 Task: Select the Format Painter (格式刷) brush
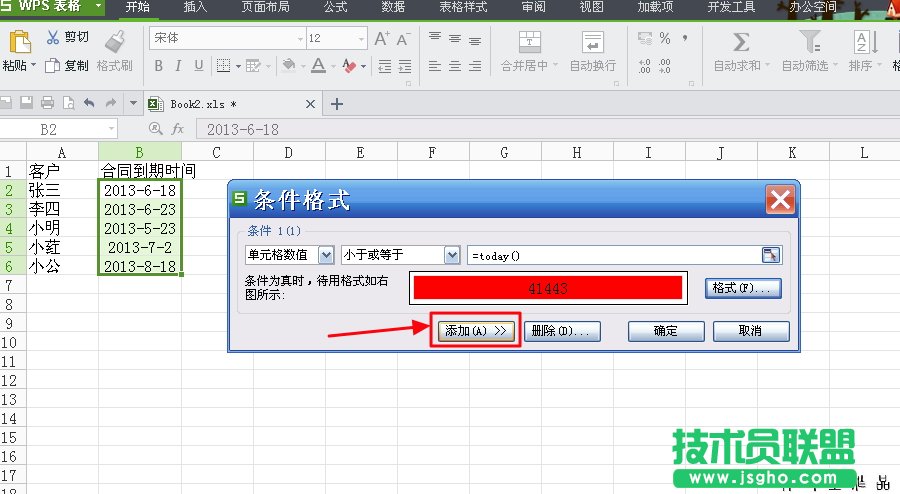tap(115, 42)
